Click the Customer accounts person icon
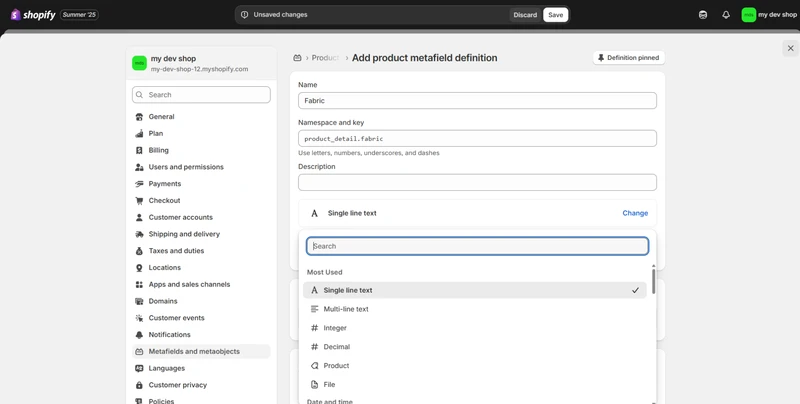 pos(139,217)
